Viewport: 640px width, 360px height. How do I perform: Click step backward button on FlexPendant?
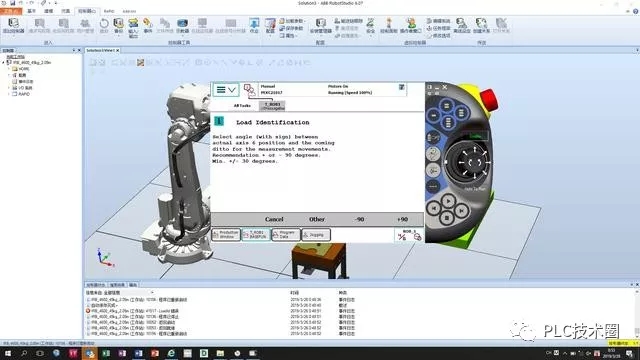(x=433, y=209)
